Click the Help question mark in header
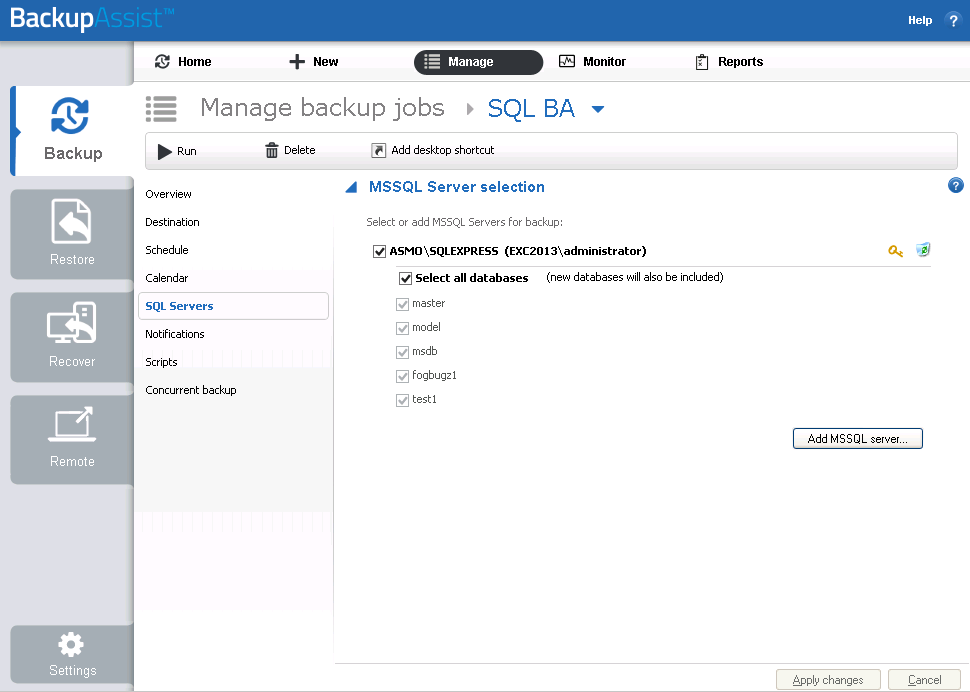970x692 pixels. coord(953,20)
